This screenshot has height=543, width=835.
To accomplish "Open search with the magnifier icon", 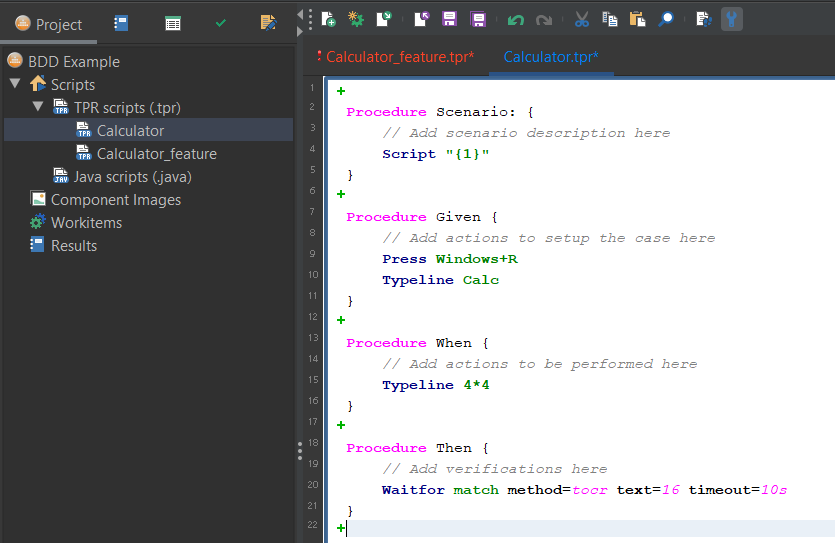I will (665, 19).
